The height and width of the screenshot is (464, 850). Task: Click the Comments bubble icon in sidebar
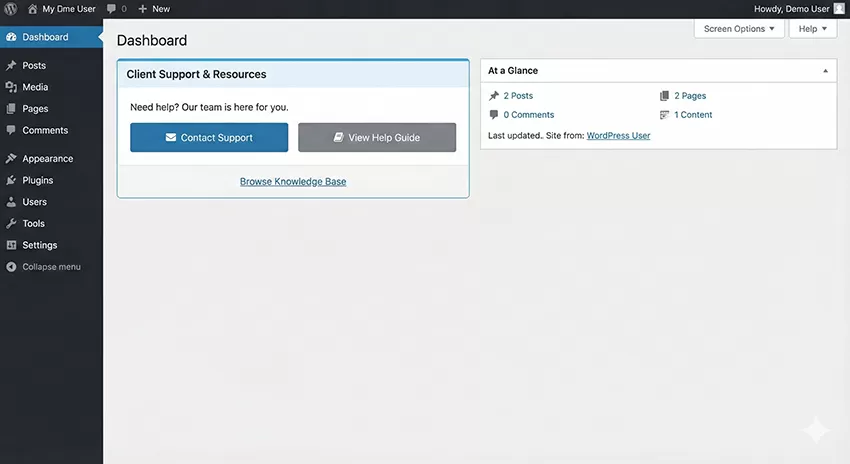click(11, 130)
